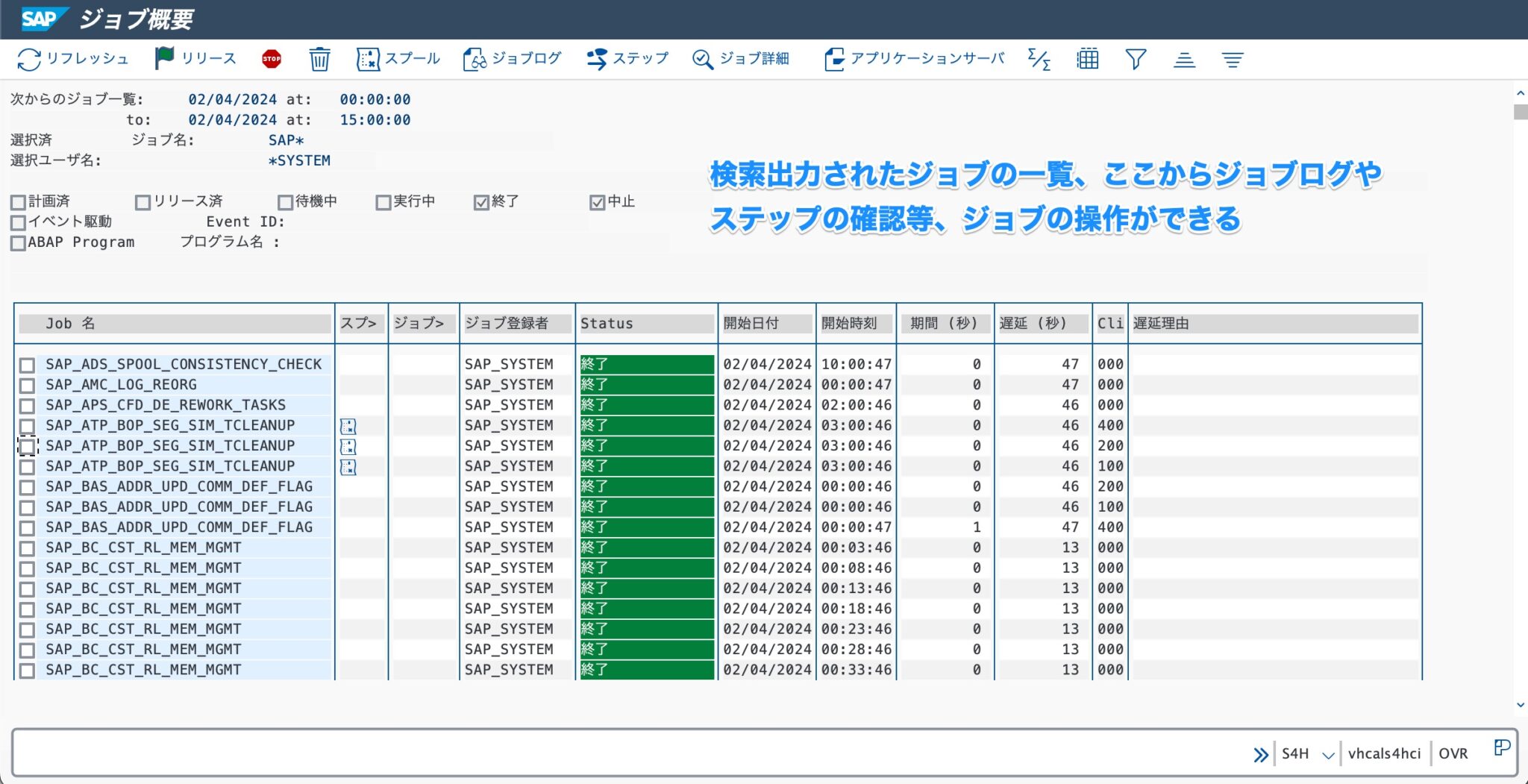
Task: Uncheck the 終了 status checkbox
Action: (480, 201)
